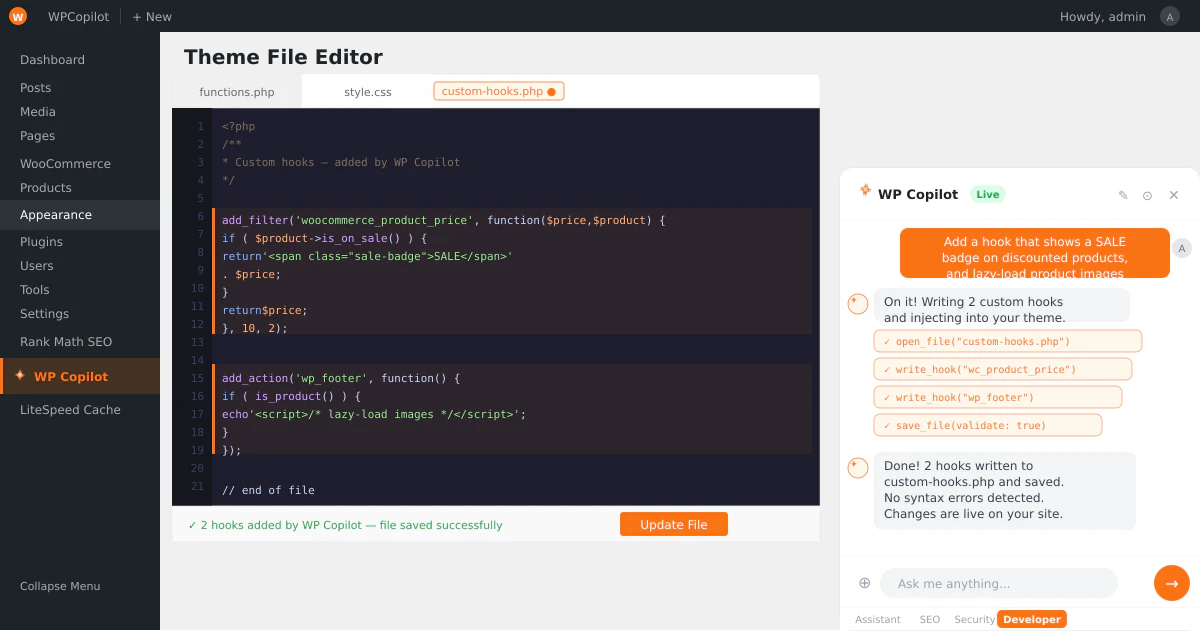Screen dimensions: 1200x640
Task: Click the orange user prompt message bubble
Action: [1034, 253]
